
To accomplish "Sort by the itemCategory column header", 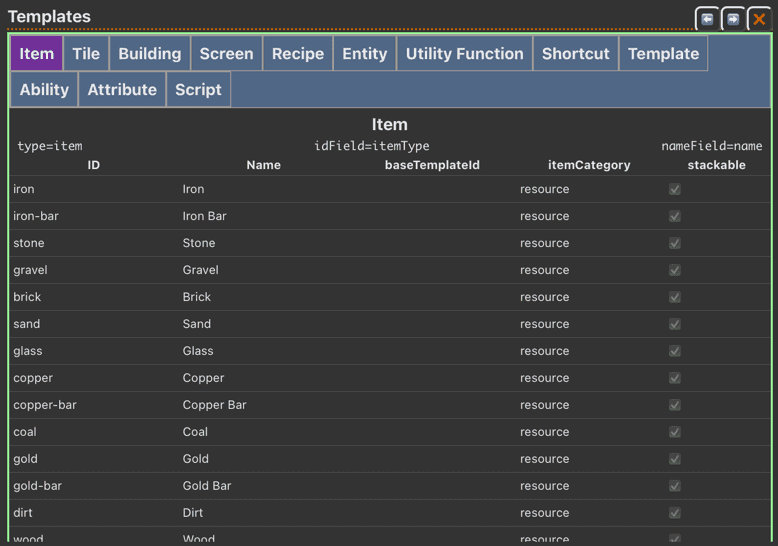I will [x=589, y=165].
